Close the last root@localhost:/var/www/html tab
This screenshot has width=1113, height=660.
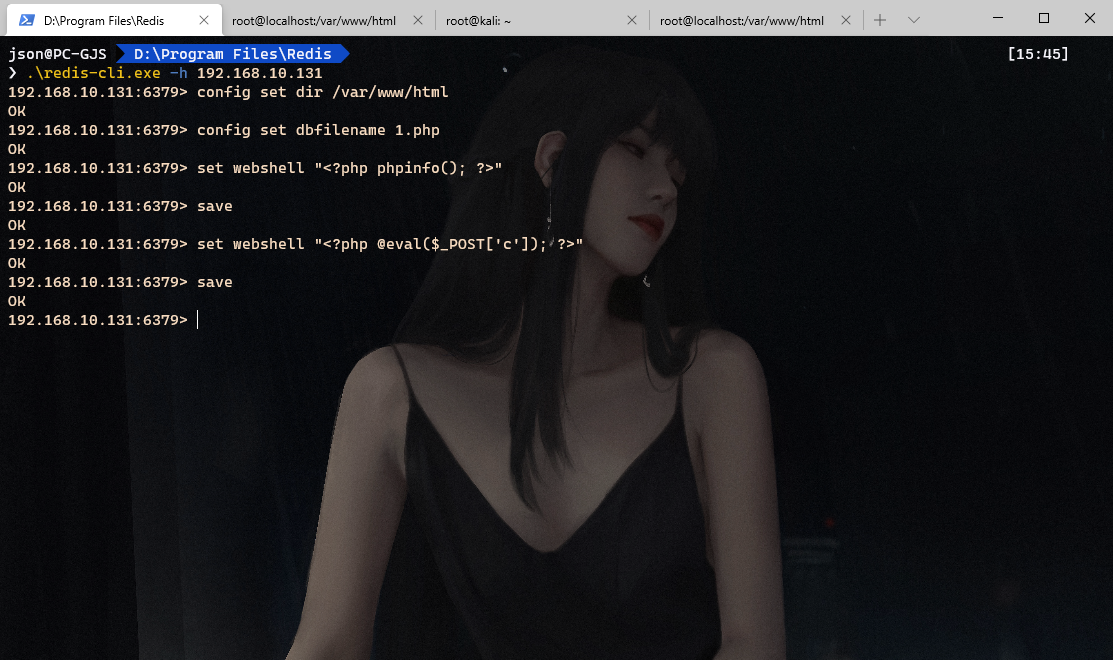[846, 20]
